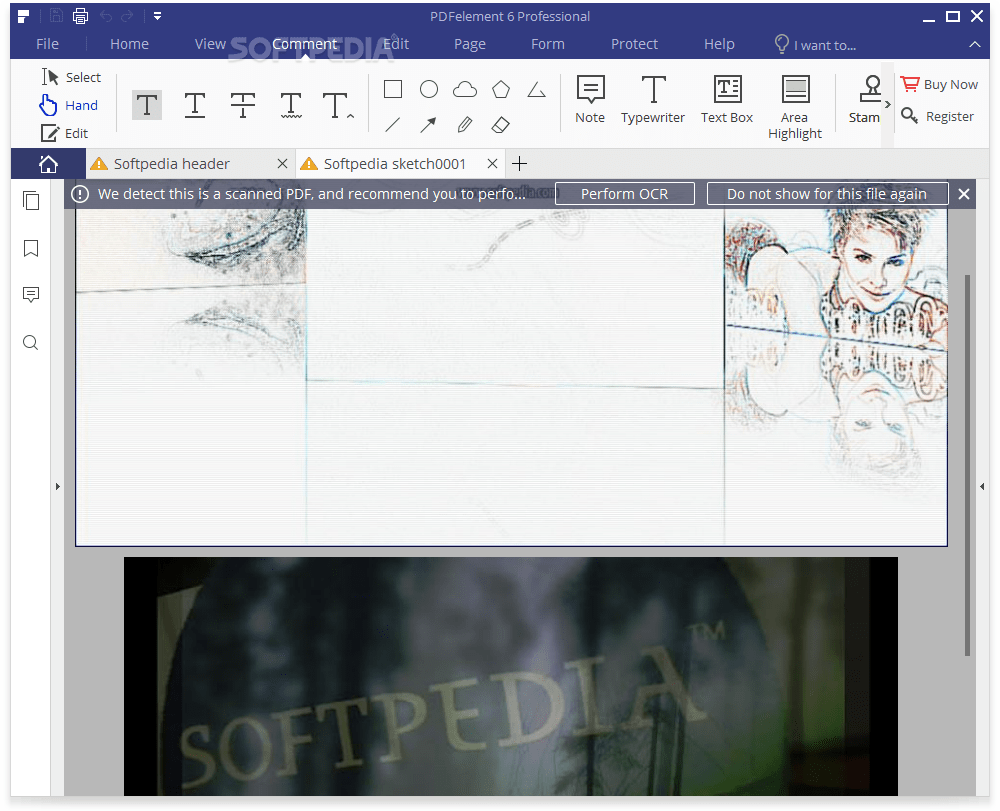Switch to the Protect ribbon tab
Viewport: 1000px width, 811px height.
tap(634, 44)
